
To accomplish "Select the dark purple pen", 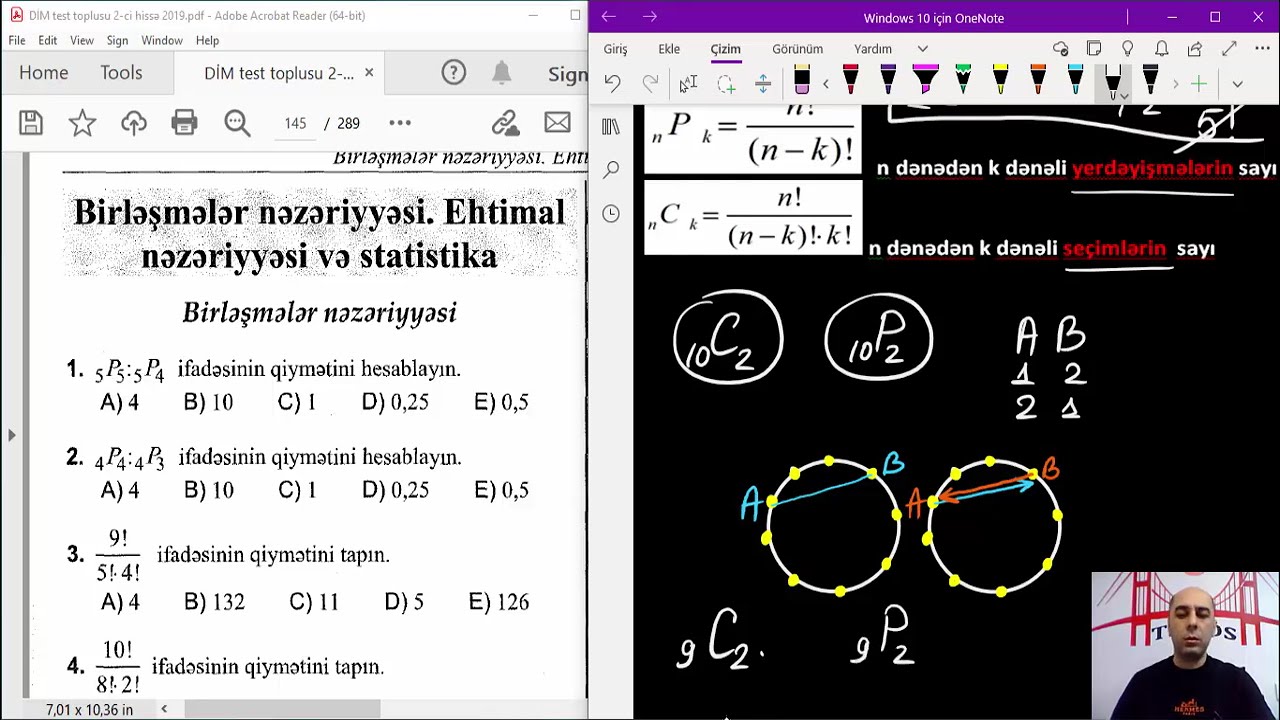I will pos(888,81).
